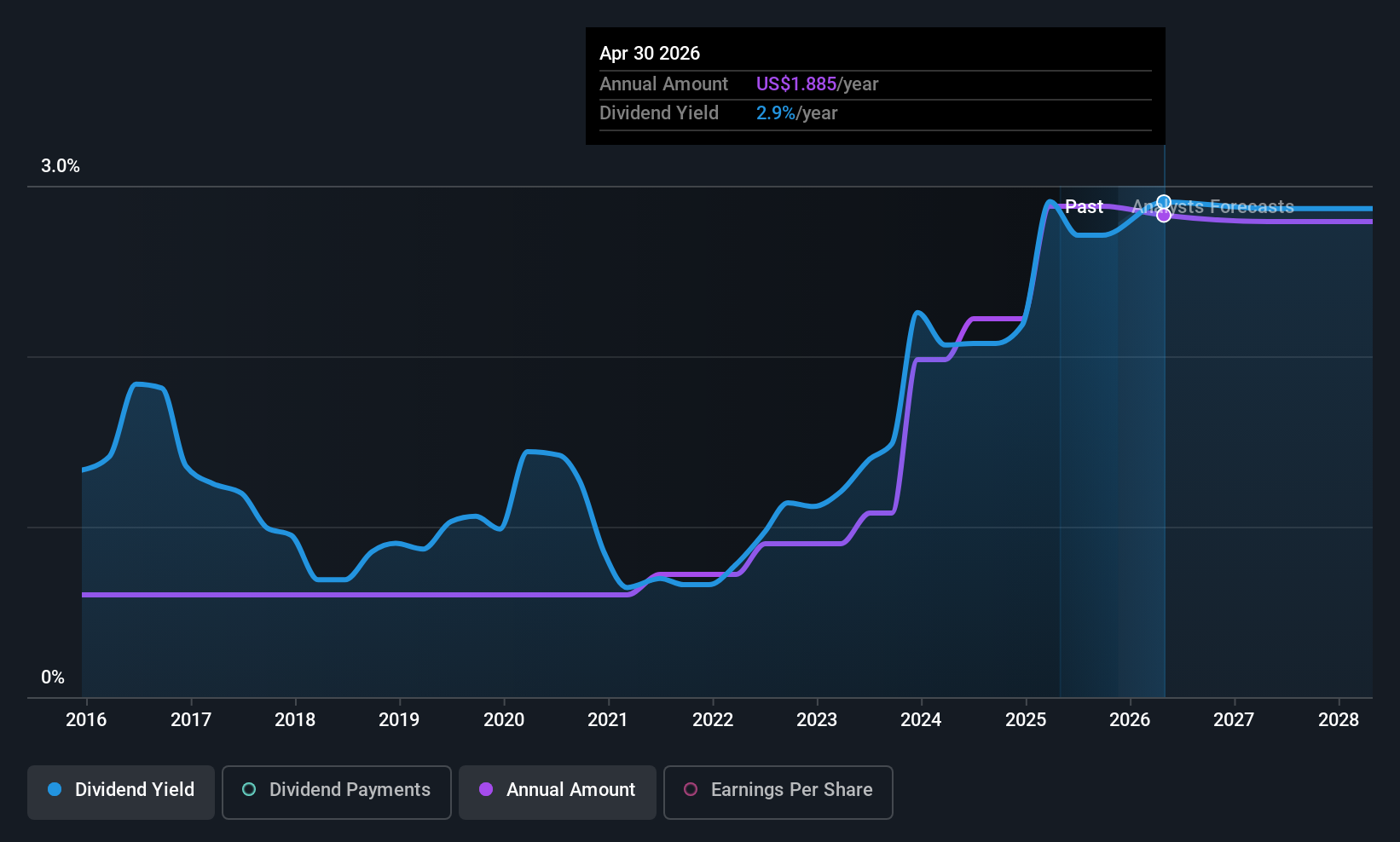Click the purple Annual Amount dot icon
Viewport: 1400px width, 842px height.
coord(486,790)
